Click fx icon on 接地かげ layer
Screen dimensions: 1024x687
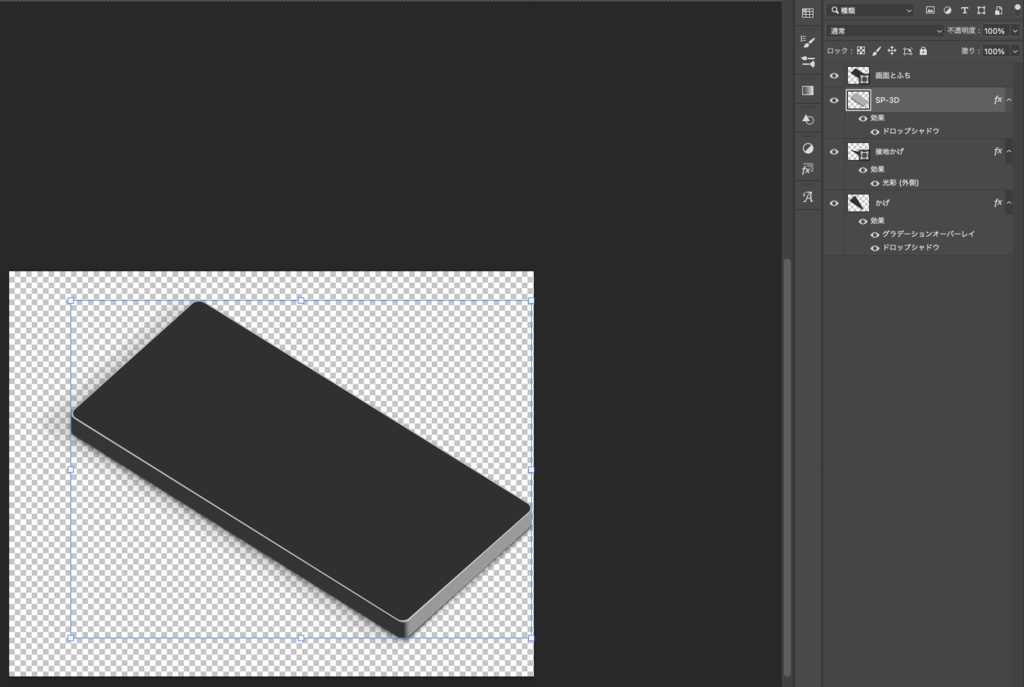997,152
